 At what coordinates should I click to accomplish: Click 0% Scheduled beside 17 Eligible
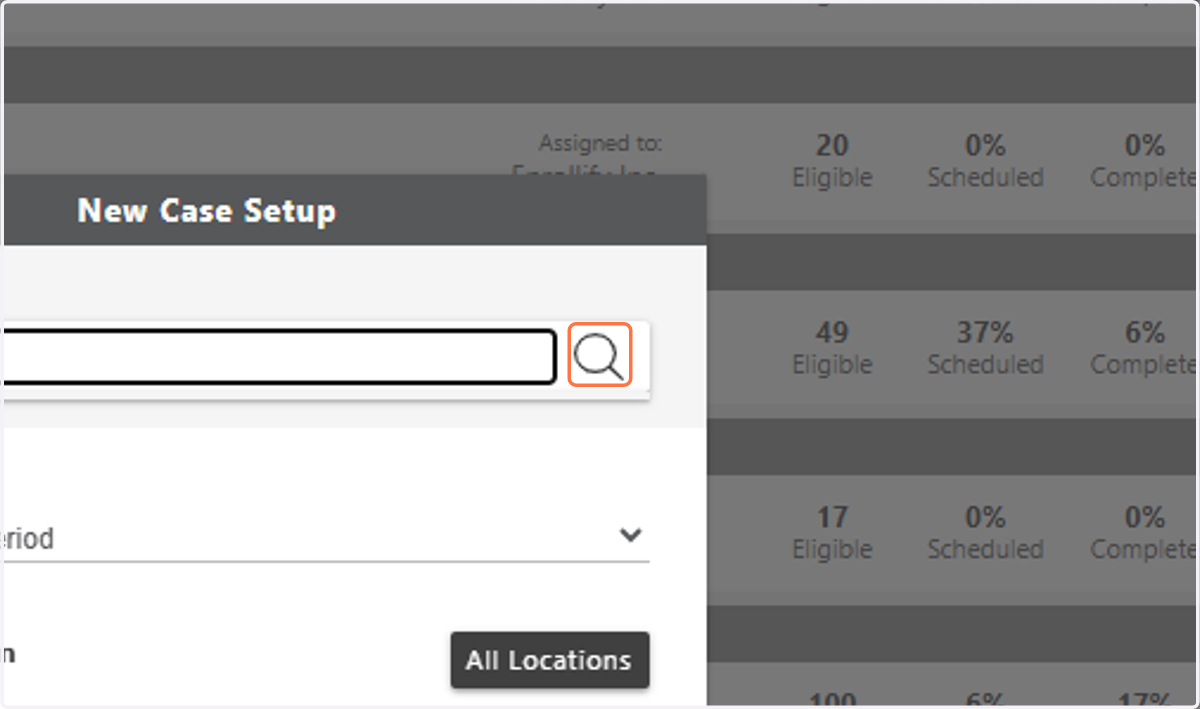pyautogui.click(x=985, y=533)
